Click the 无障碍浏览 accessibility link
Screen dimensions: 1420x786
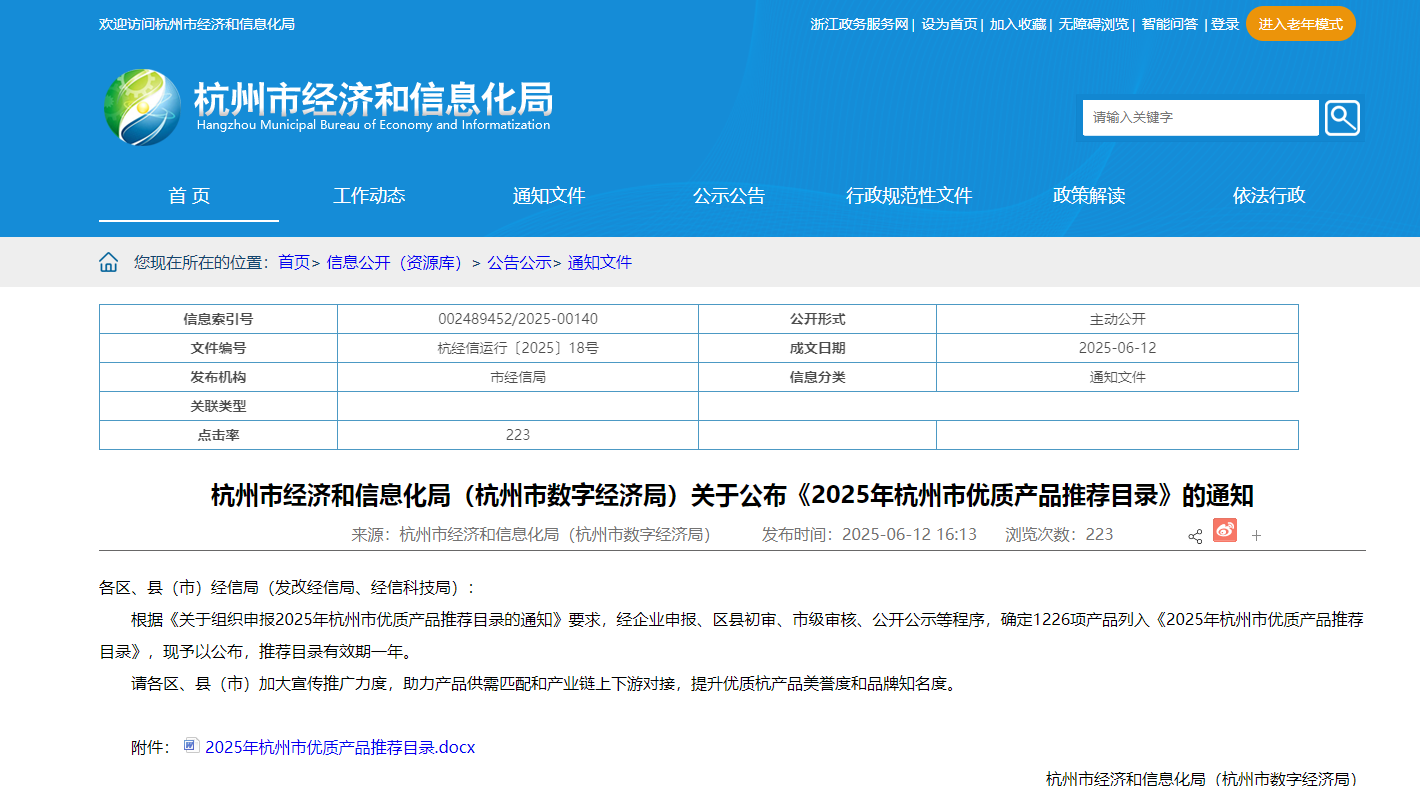click(1094, 24)
